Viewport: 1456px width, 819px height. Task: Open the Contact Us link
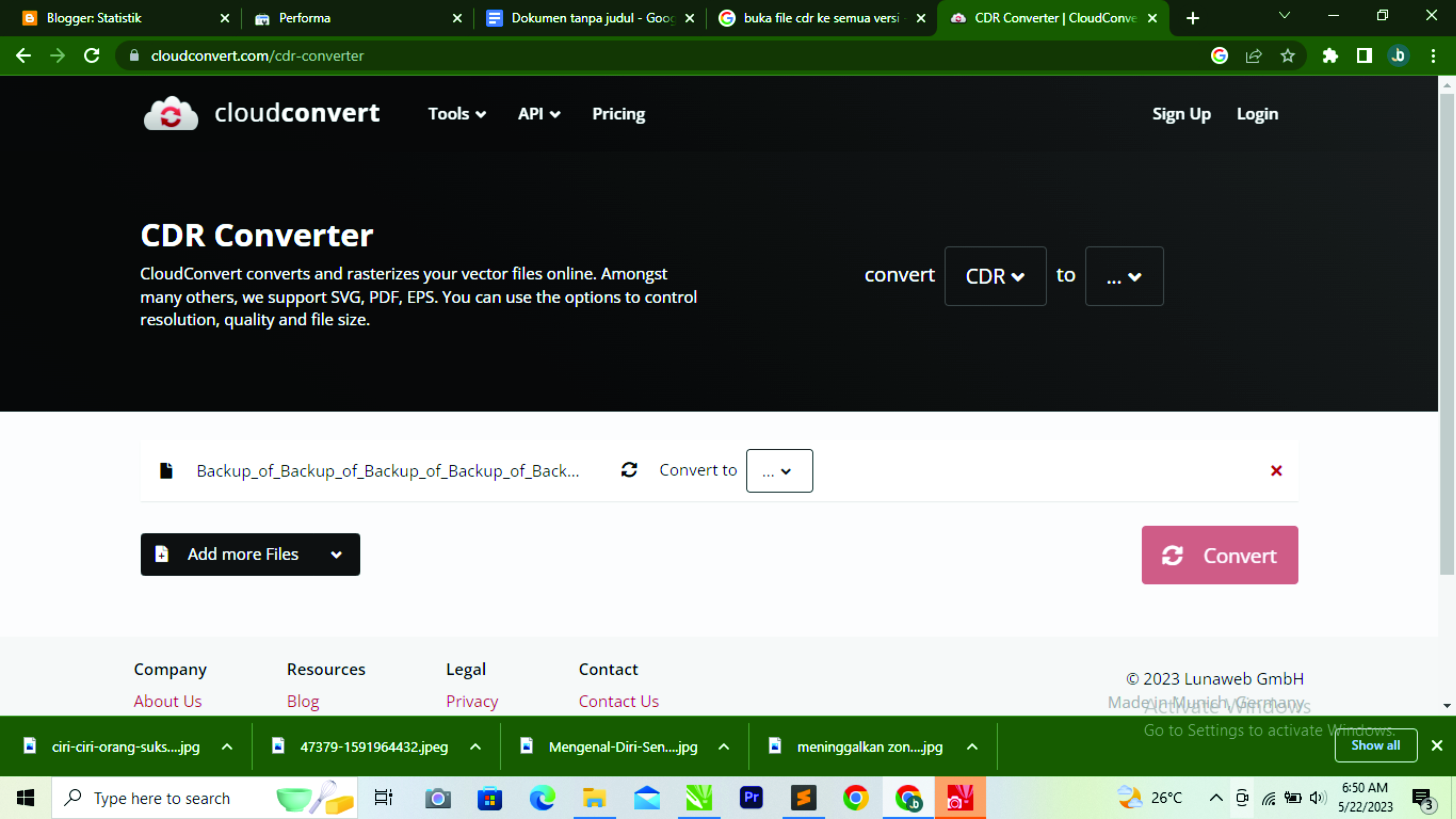click(619, 701)
